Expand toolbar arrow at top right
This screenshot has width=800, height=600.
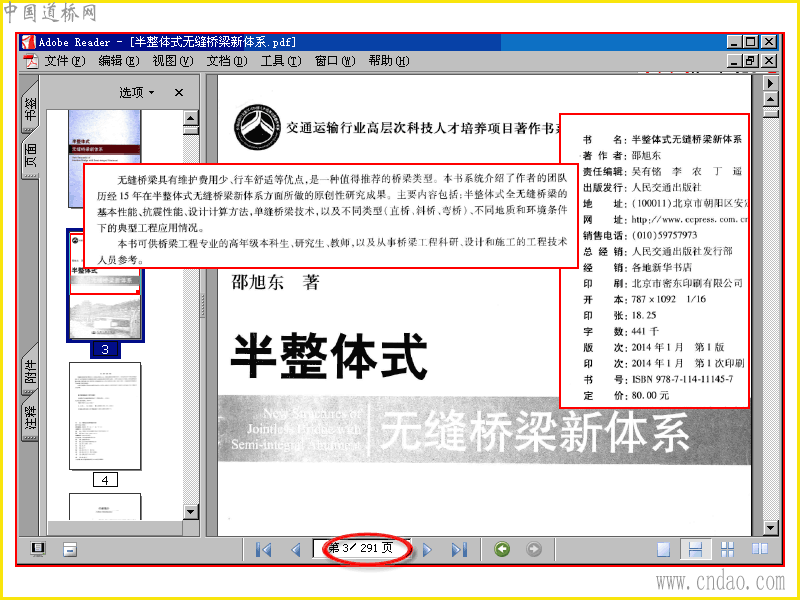coord(770,83)
